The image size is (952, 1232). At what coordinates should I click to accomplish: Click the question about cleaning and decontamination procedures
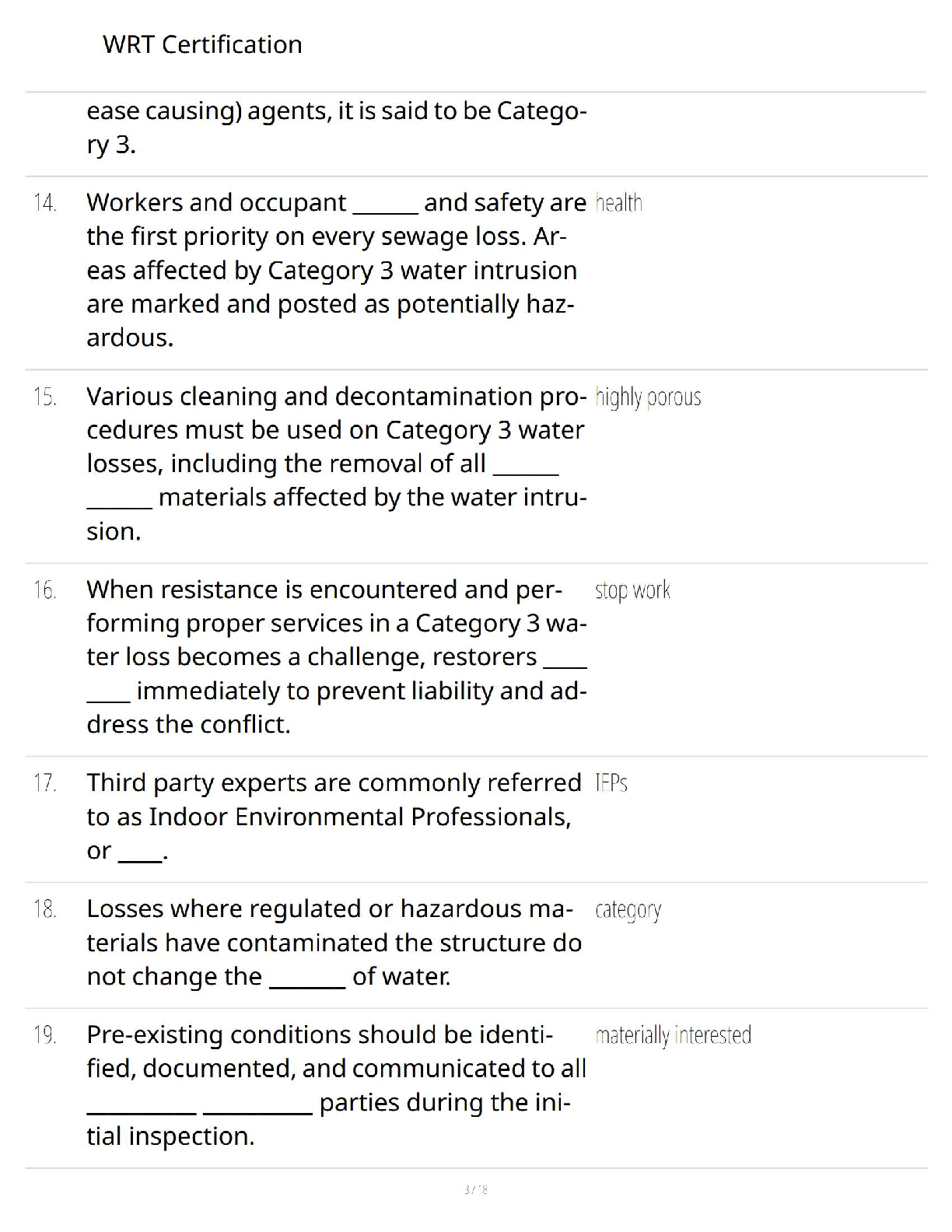point(334,464)
